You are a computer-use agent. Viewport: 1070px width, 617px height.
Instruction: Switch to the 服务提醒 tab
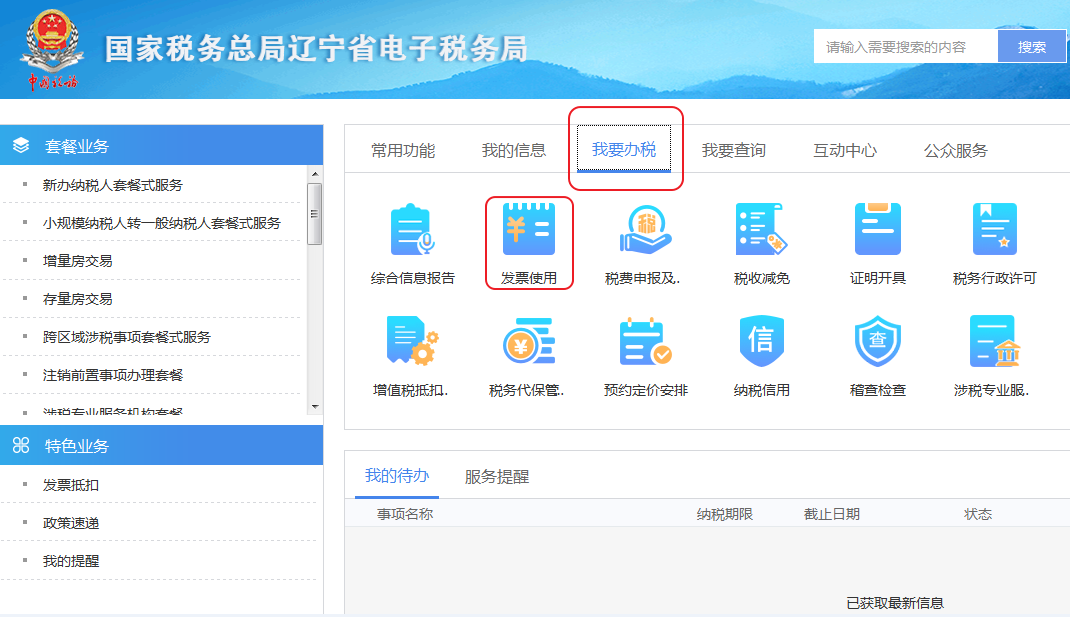pyautogui.click(x=497, y=476)
